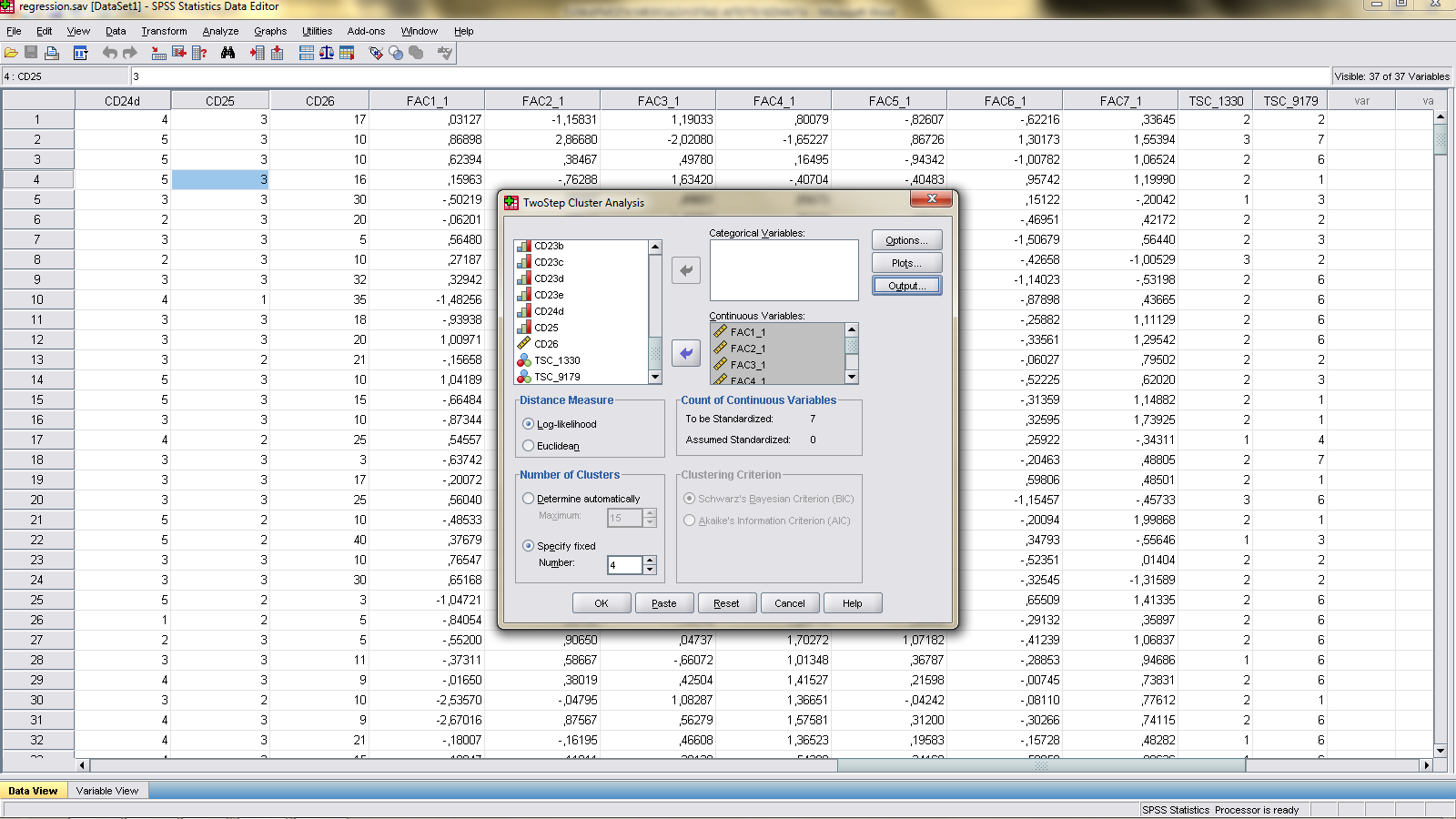
Task: Click the Split file icon
Action: click(x=307, y=53)
